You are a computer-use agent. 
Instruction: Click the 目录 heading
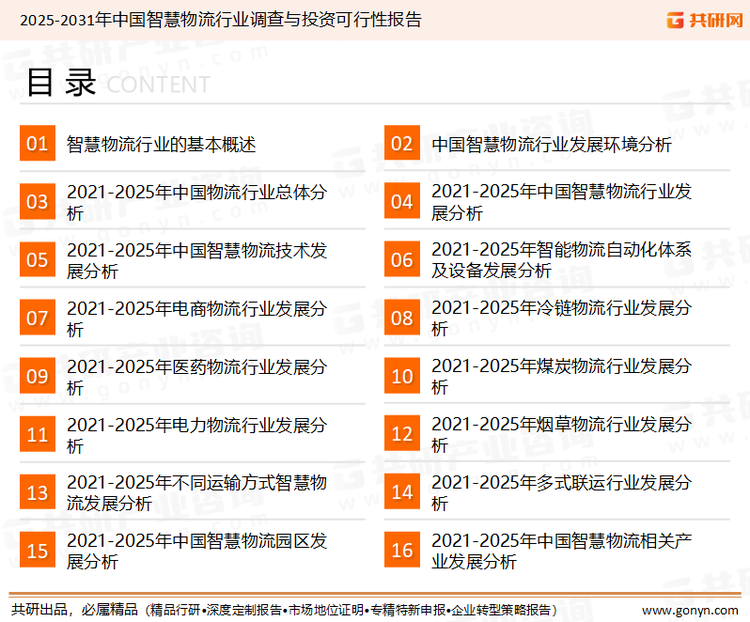pos(61,83)
